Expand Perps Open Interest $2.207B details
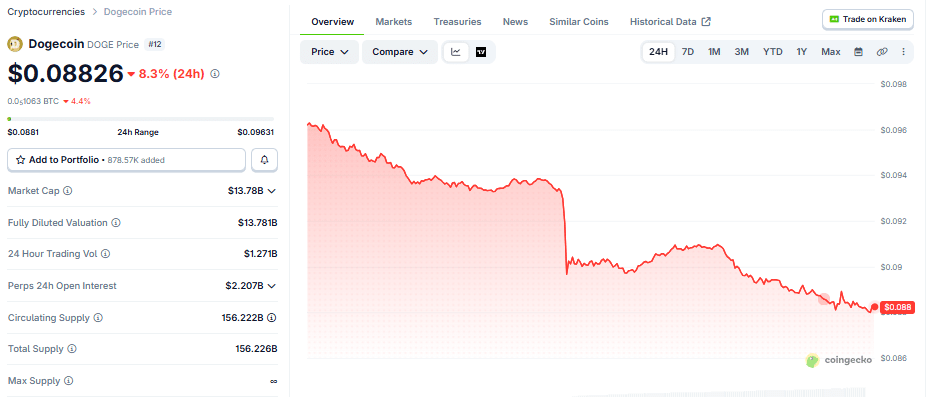The image size is (930, 397). click(x=272, y=285)
